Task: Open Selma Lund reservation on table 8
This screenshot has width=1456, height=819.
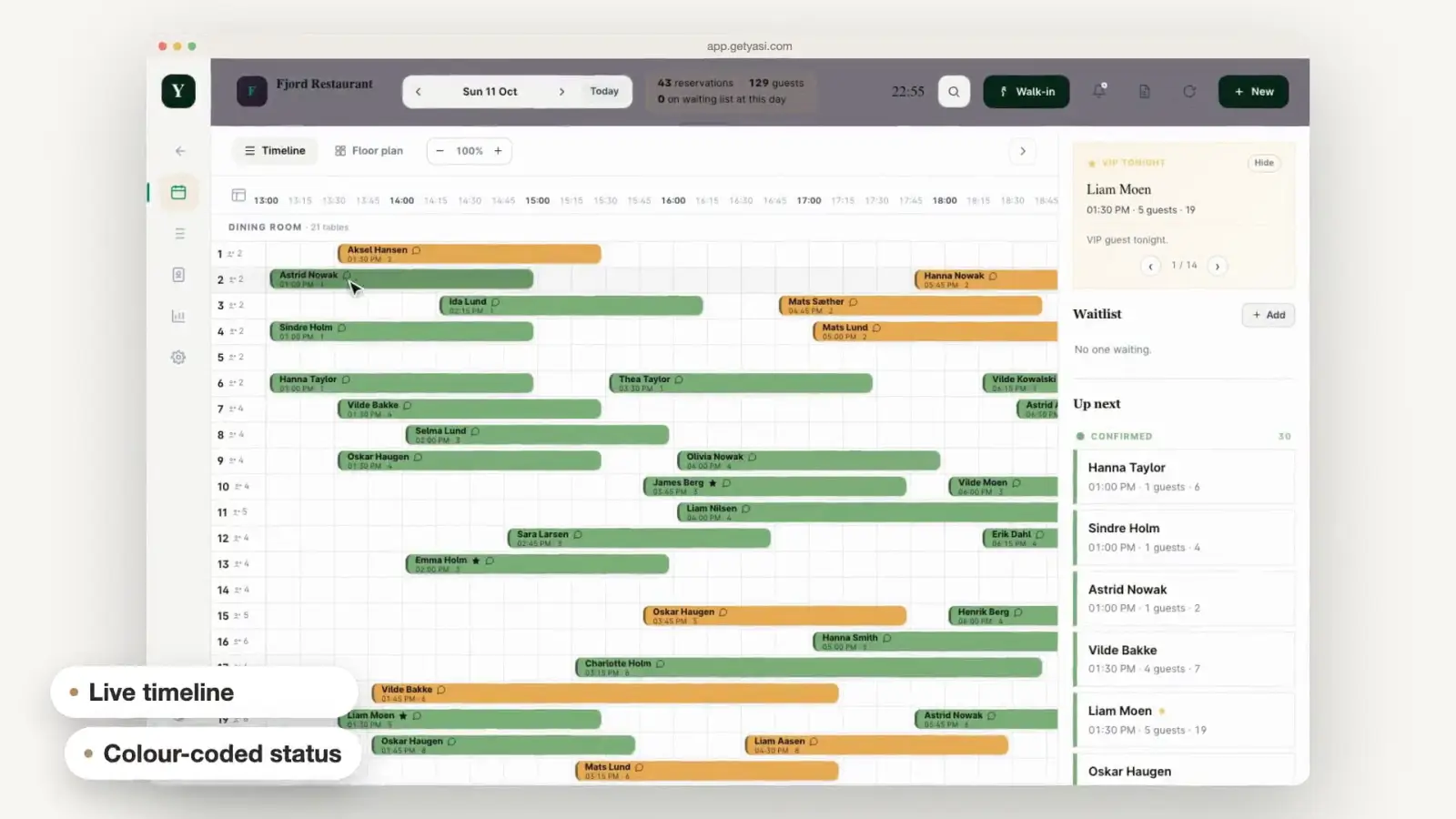Action: 537,435
